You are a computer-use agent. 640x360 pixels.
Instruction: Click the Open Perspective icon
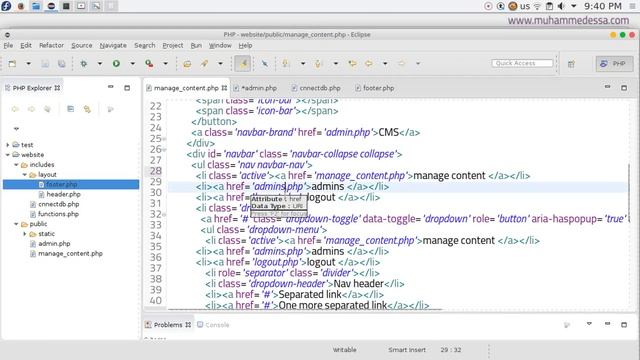click(x=571, y=64)
